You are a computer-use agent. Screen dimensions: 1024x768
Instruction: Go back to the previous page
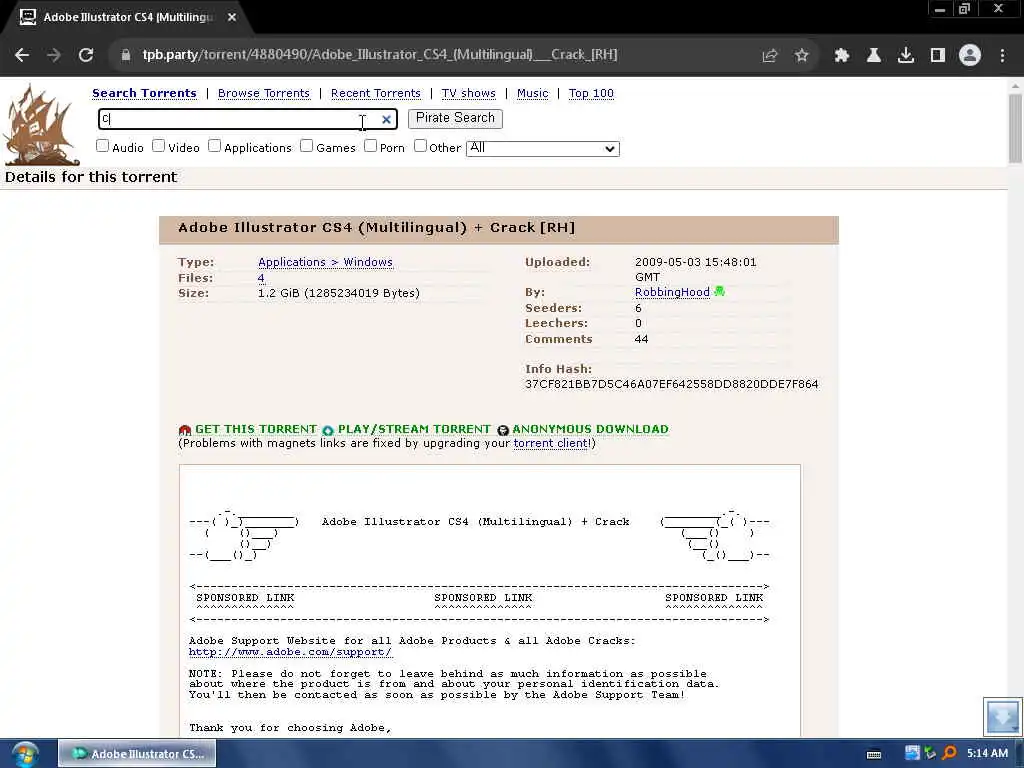coord(22,56)
